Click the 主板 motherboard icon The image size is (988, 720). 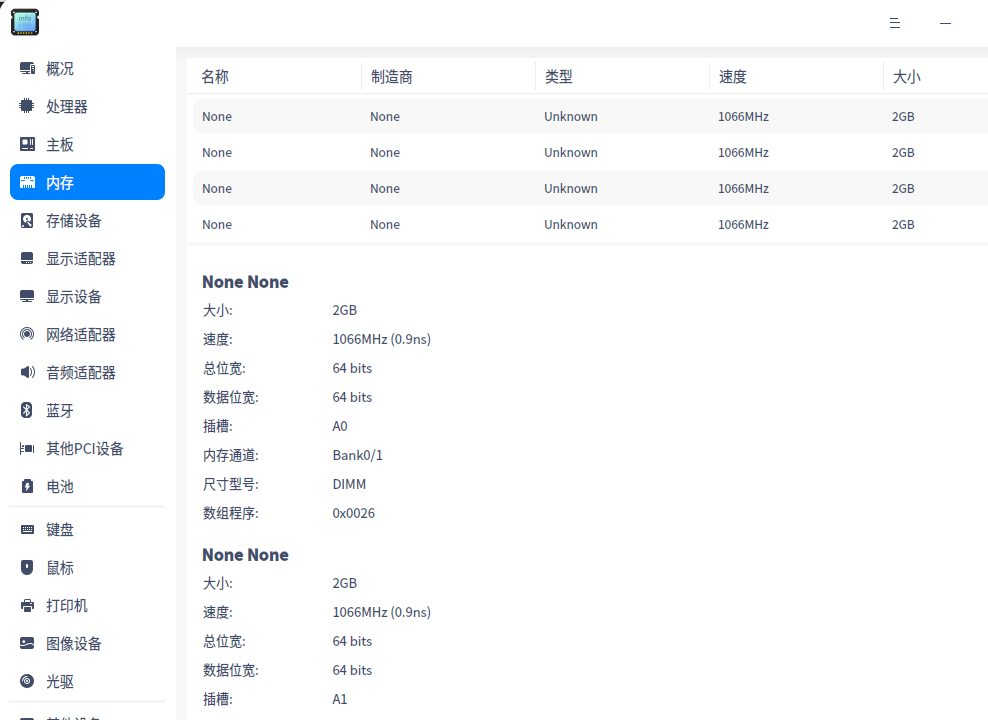[x=27, y=144]
